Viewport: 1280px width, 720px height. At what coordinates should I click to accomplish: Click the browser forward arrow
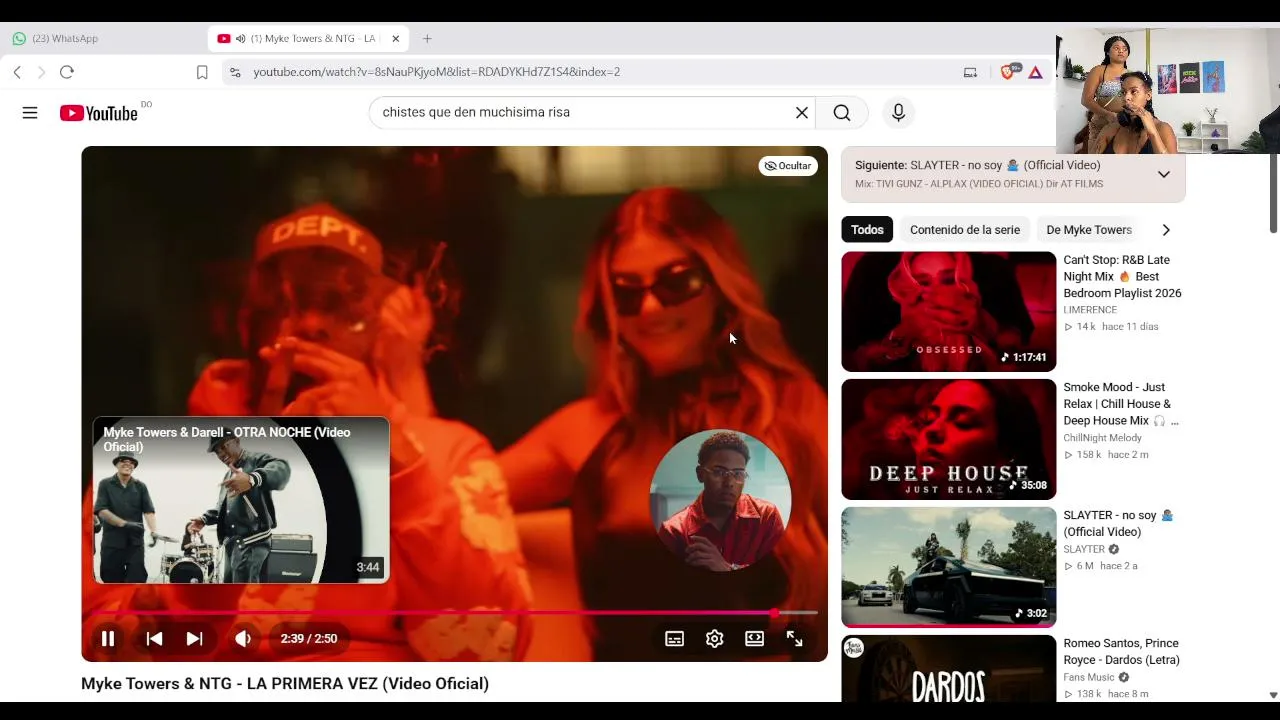(41, 72)
